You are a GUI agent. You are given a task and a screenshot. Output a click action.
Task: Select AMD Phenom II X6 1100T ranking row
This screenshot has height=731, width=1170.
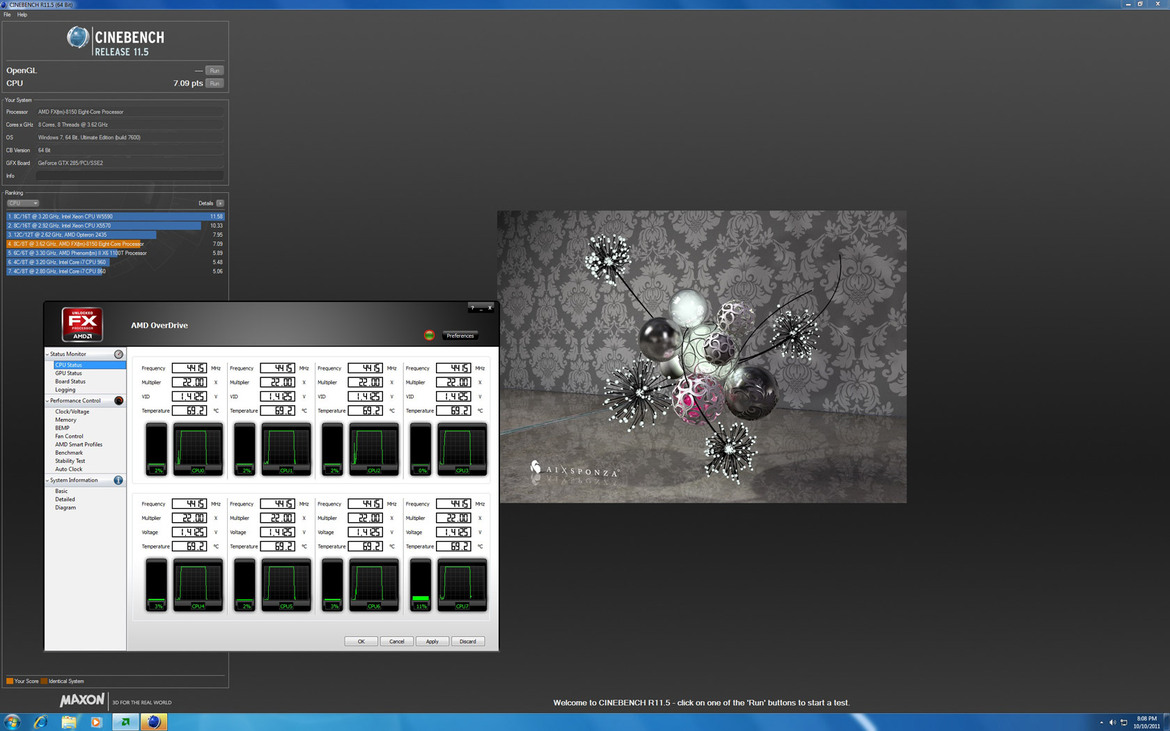(115, 253)
